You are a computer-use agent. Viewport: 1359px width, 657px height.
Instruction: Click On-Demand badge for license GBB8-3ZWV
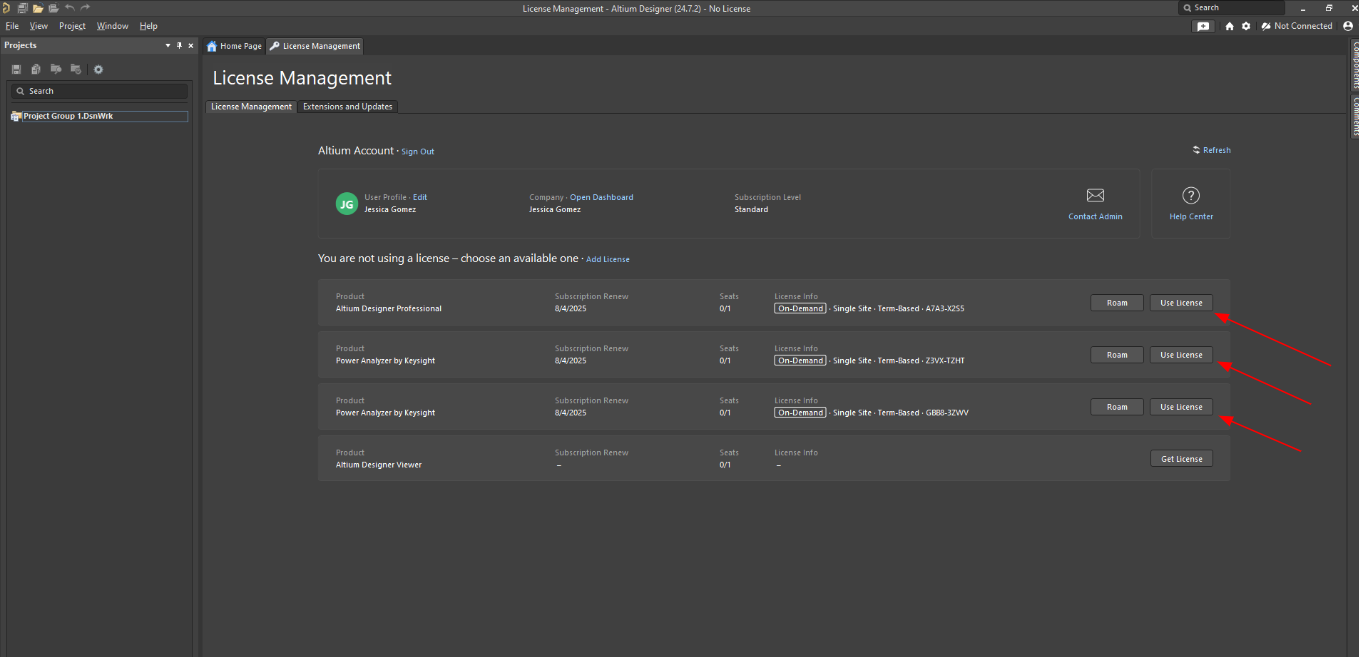coord(800,413)
